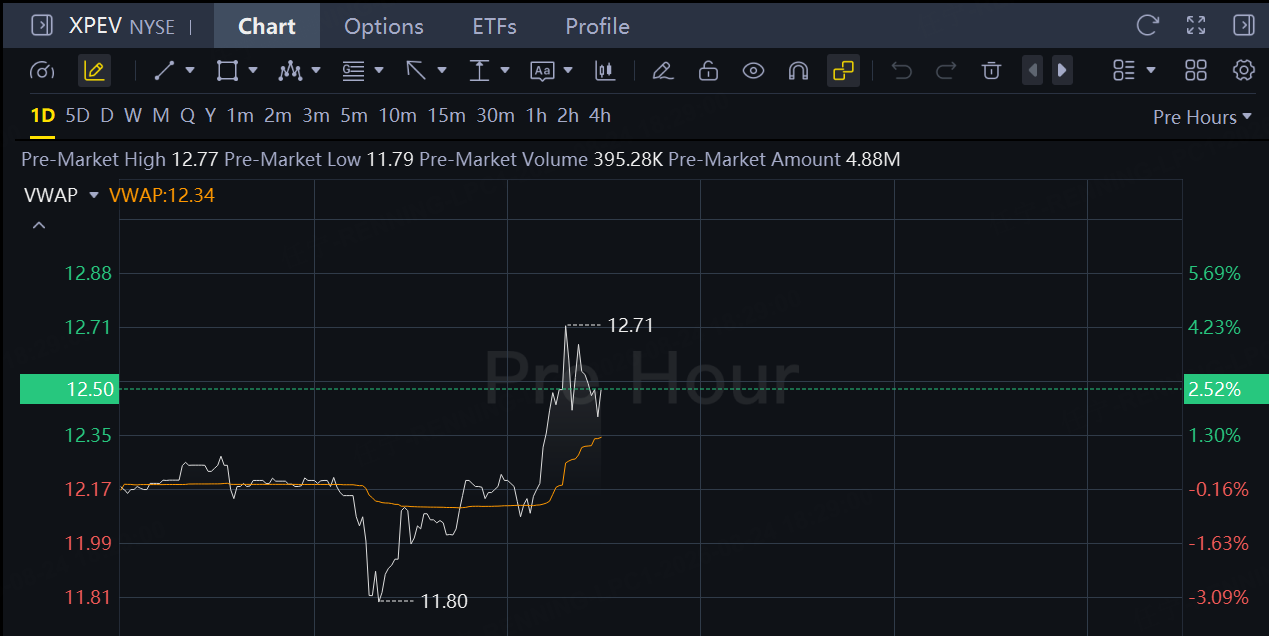Open the Fibonacci levels dropdown arrow
The width and height of the screenshot is (1269, 636).
tap(379, 70)
